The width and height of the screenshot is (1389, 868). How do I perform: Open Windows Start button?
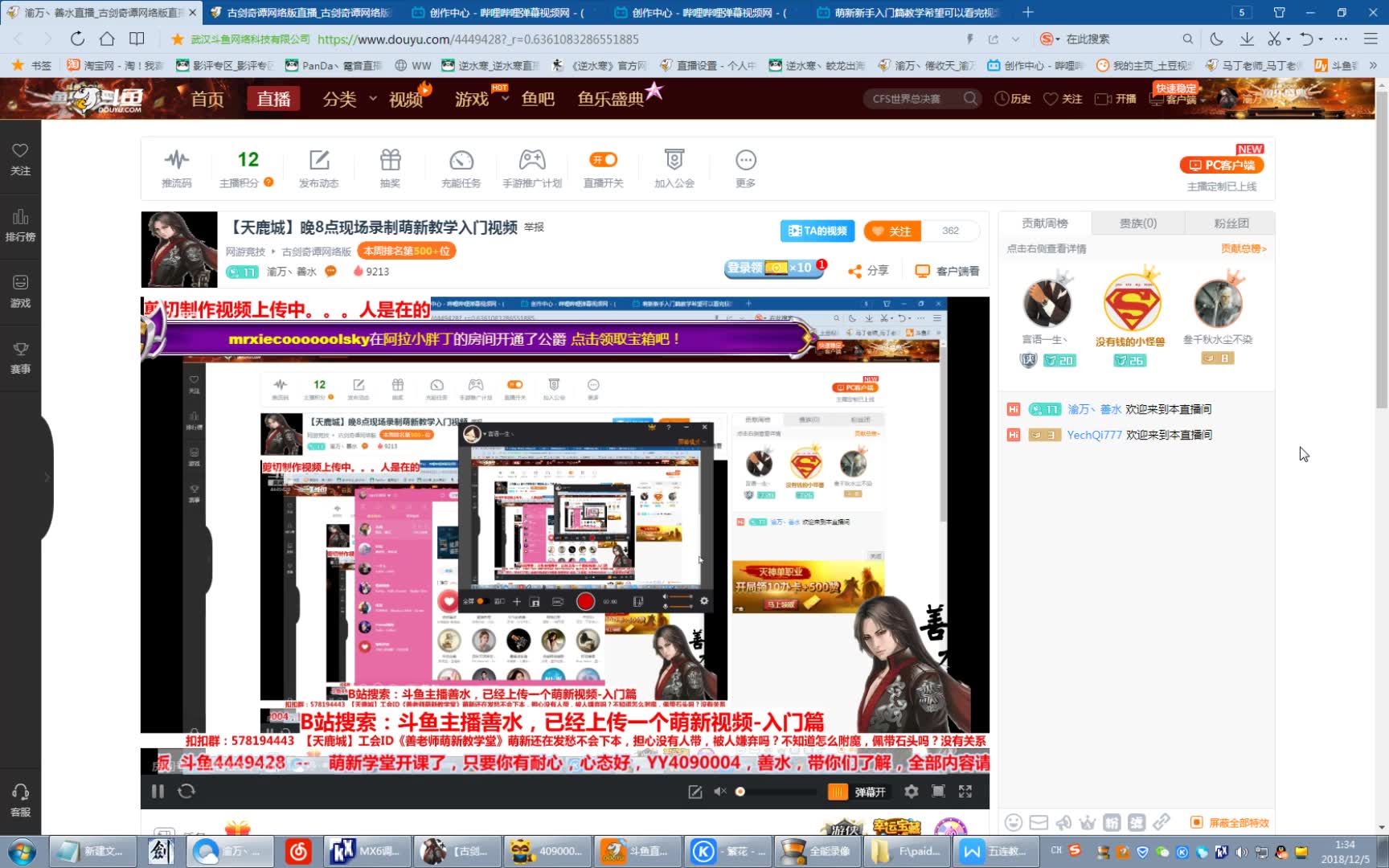(22, 851)
